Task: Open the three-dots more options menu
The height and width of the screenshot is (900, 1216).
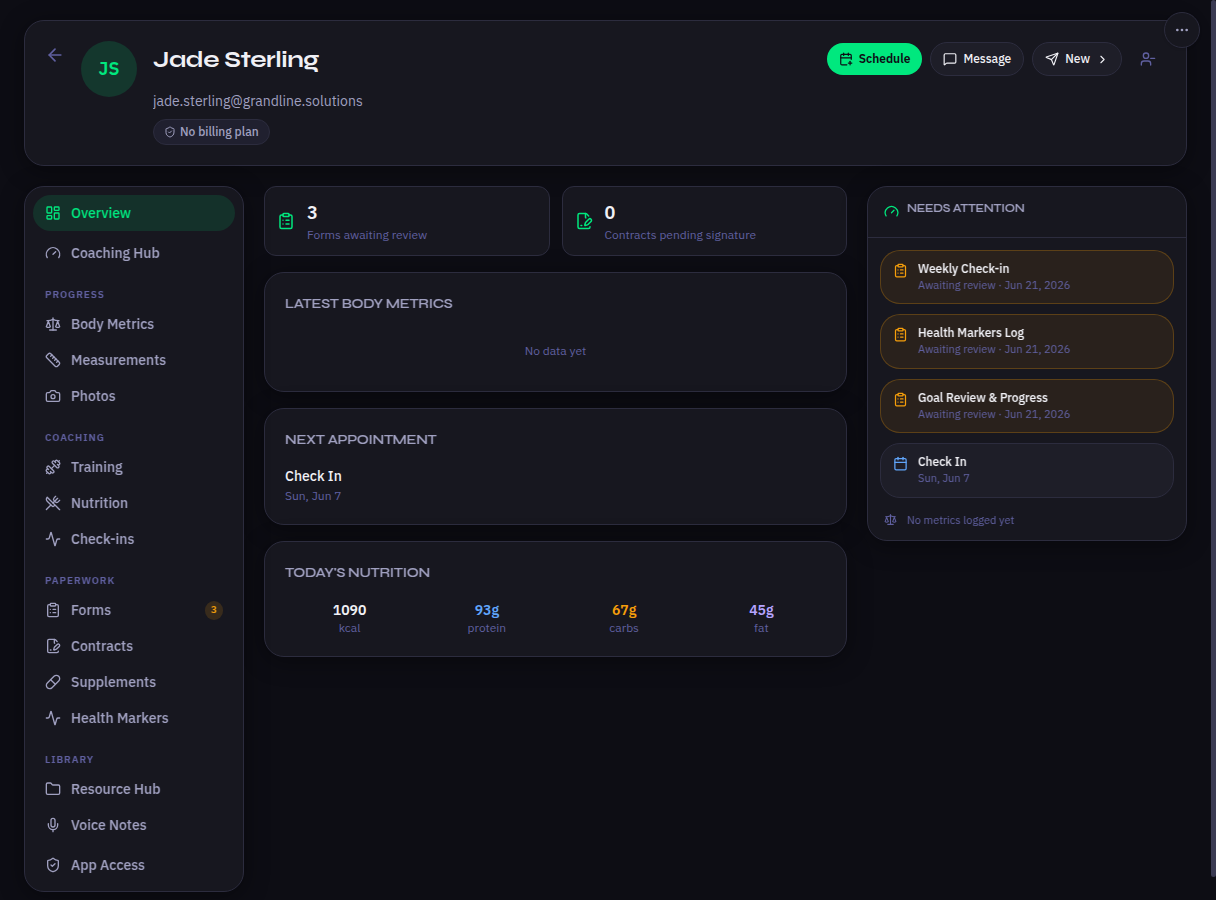Action: click(1182, 30)
